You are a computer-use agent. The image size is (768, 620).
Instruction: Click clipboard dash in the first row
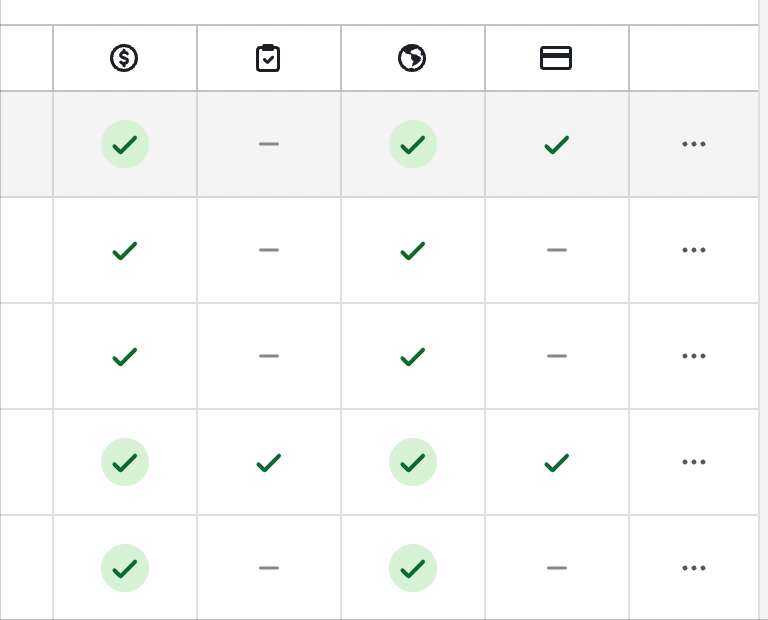click(x=269, y=144)
